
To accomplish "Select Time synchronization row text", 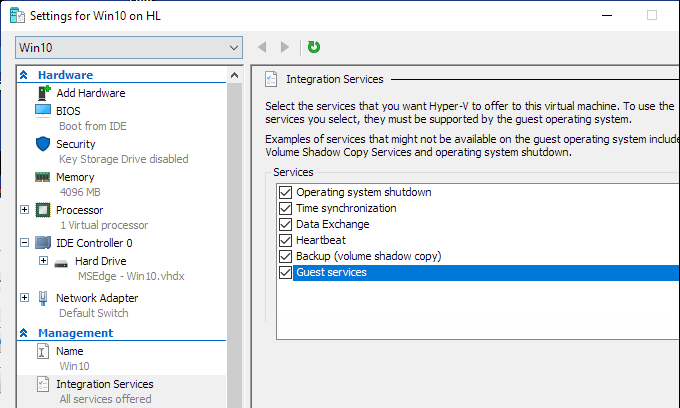I will pos(346,208).
